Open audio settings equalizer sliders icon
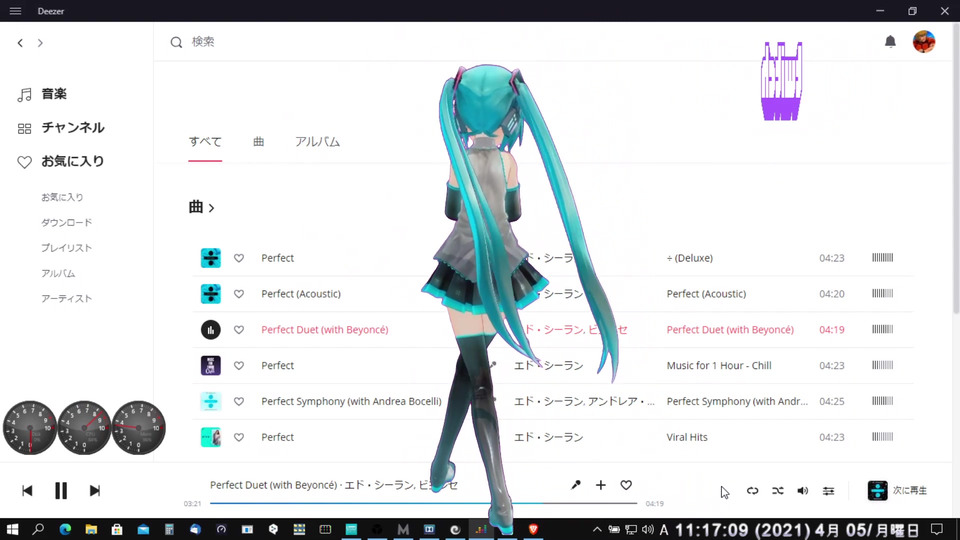Viewport: 960px width, 540px height. (828, 490)
